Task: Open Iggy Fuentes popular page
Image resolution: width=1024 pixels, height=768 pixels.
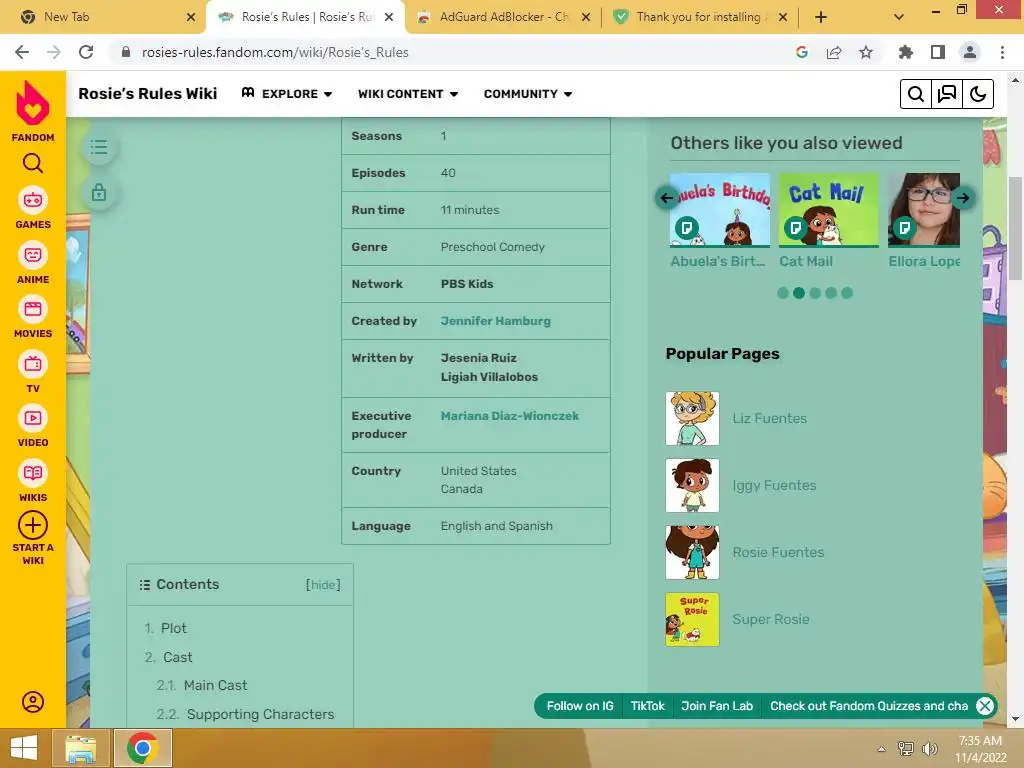Action: click(774, 485)
